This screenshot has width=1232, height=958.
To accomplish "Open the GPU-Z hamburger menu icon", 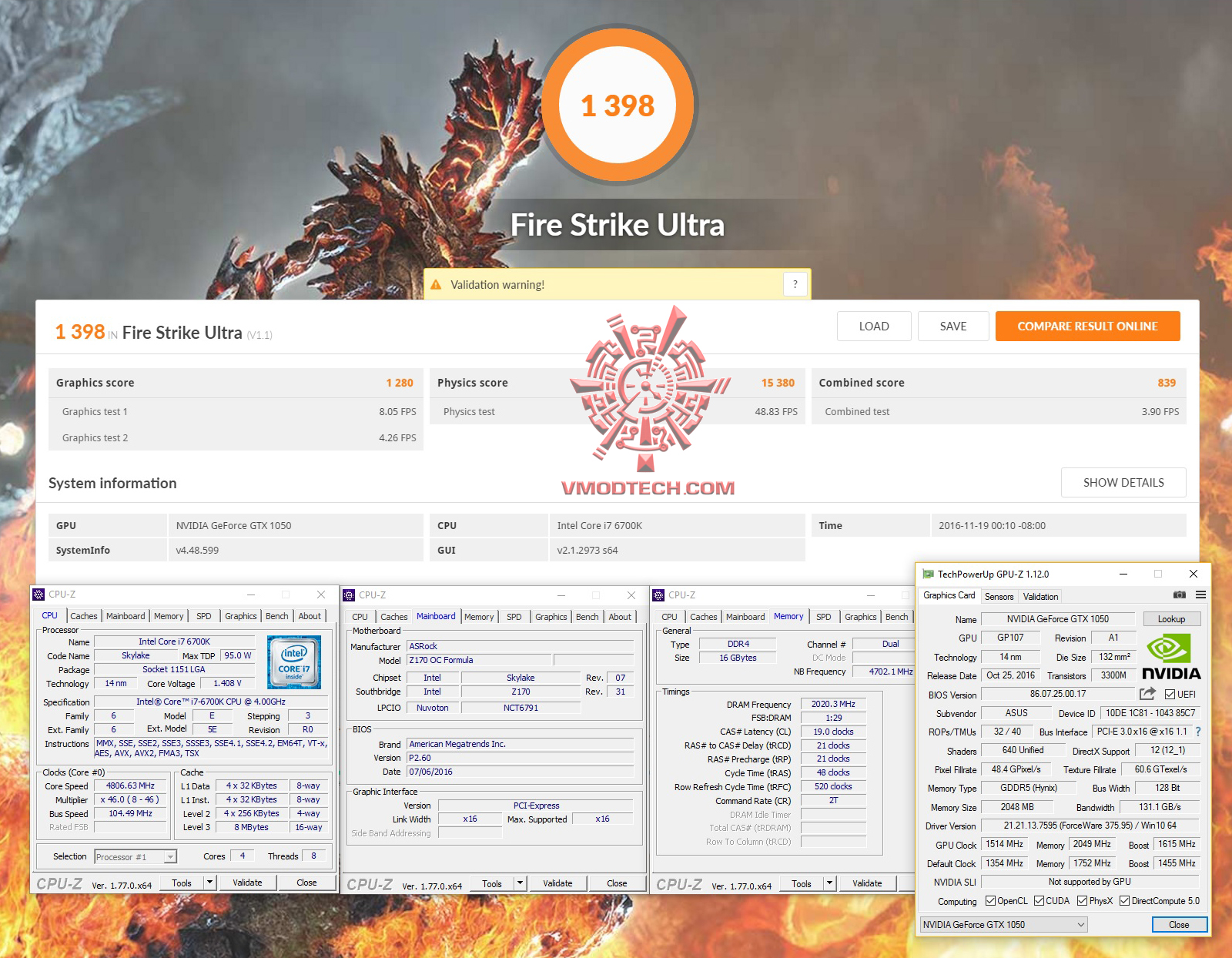I will [x=1200, y=595].
